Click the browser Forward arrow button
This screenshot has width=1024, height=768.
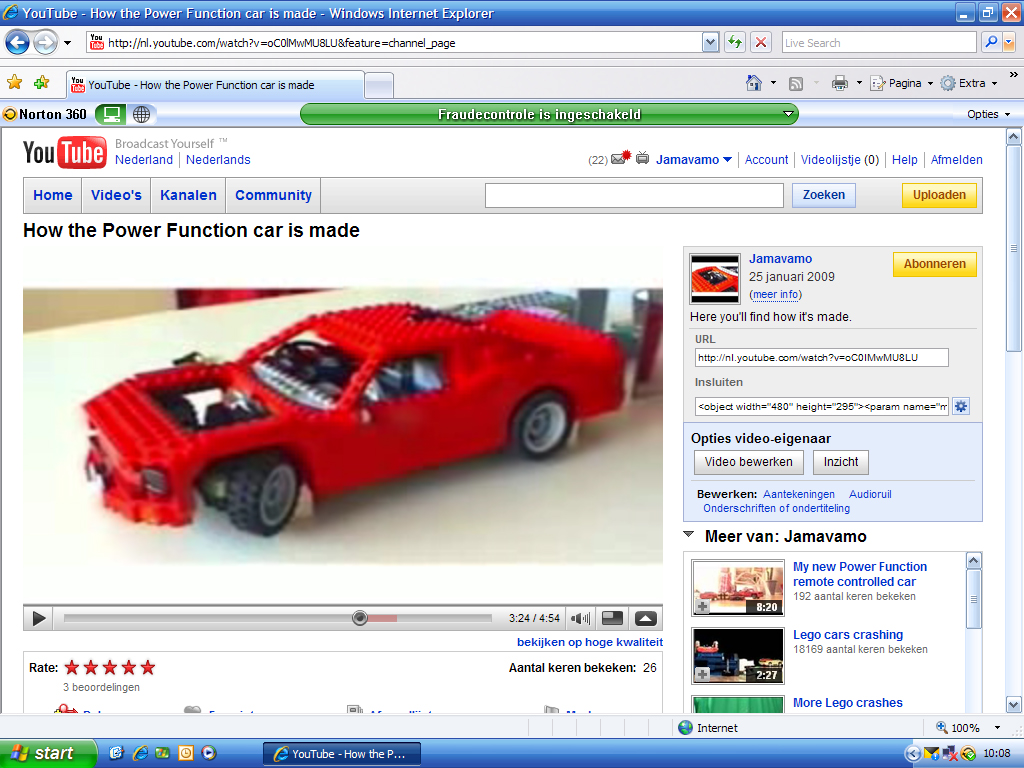(45, 43)
